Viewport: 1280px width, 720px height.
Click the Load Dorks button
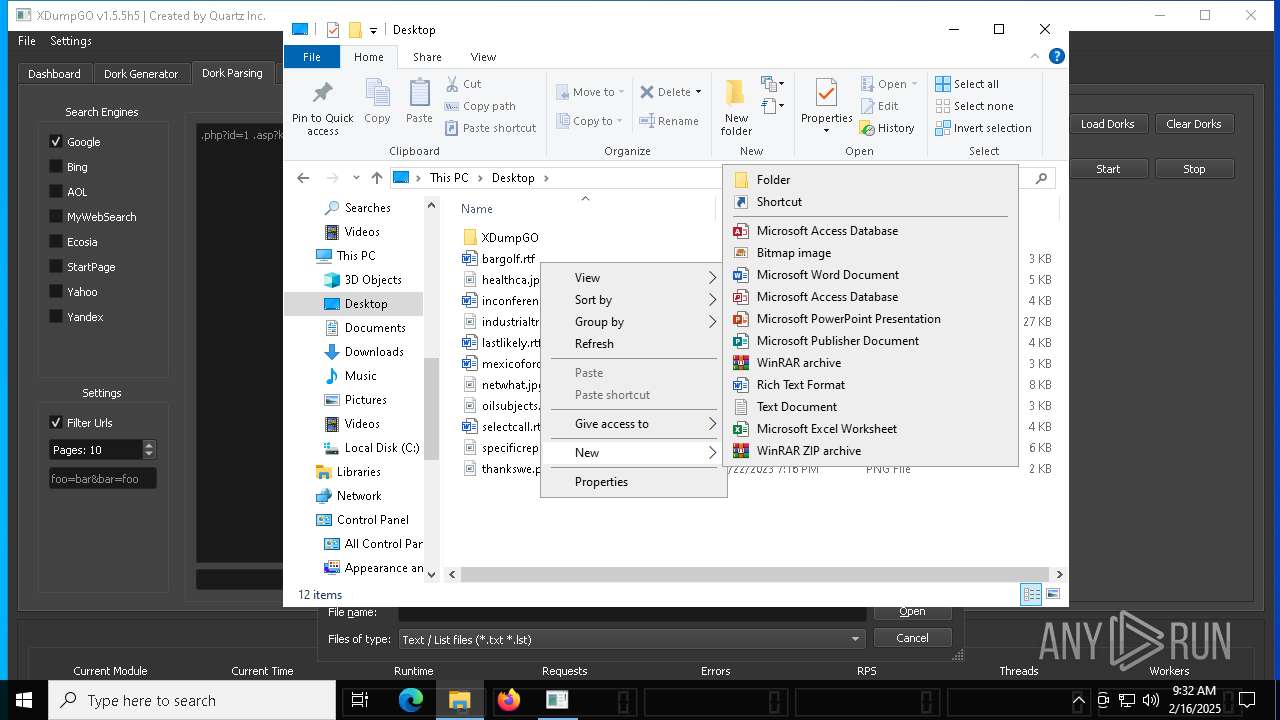[1107, 124]
